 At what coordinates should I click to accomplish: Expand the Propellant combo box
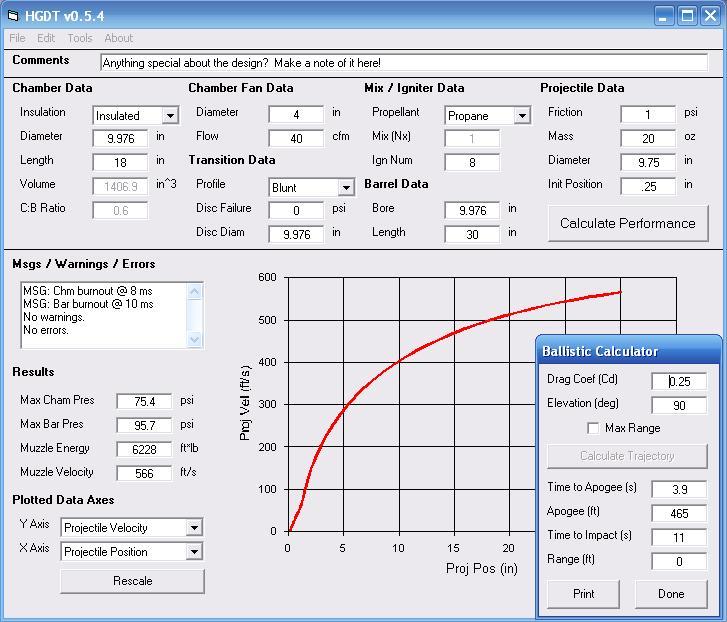point(521,116)
